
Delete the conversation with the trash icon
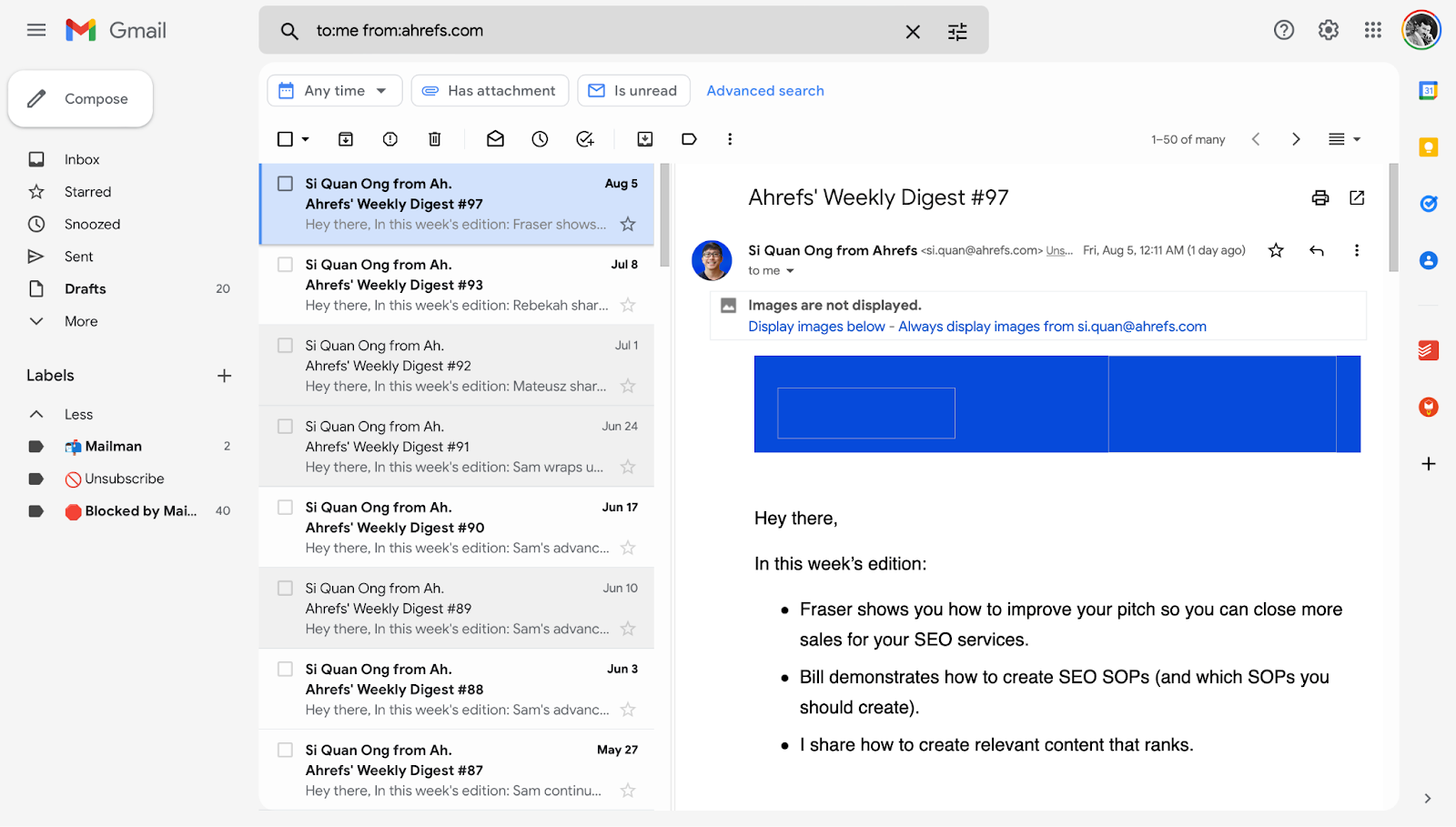point(435,139)
